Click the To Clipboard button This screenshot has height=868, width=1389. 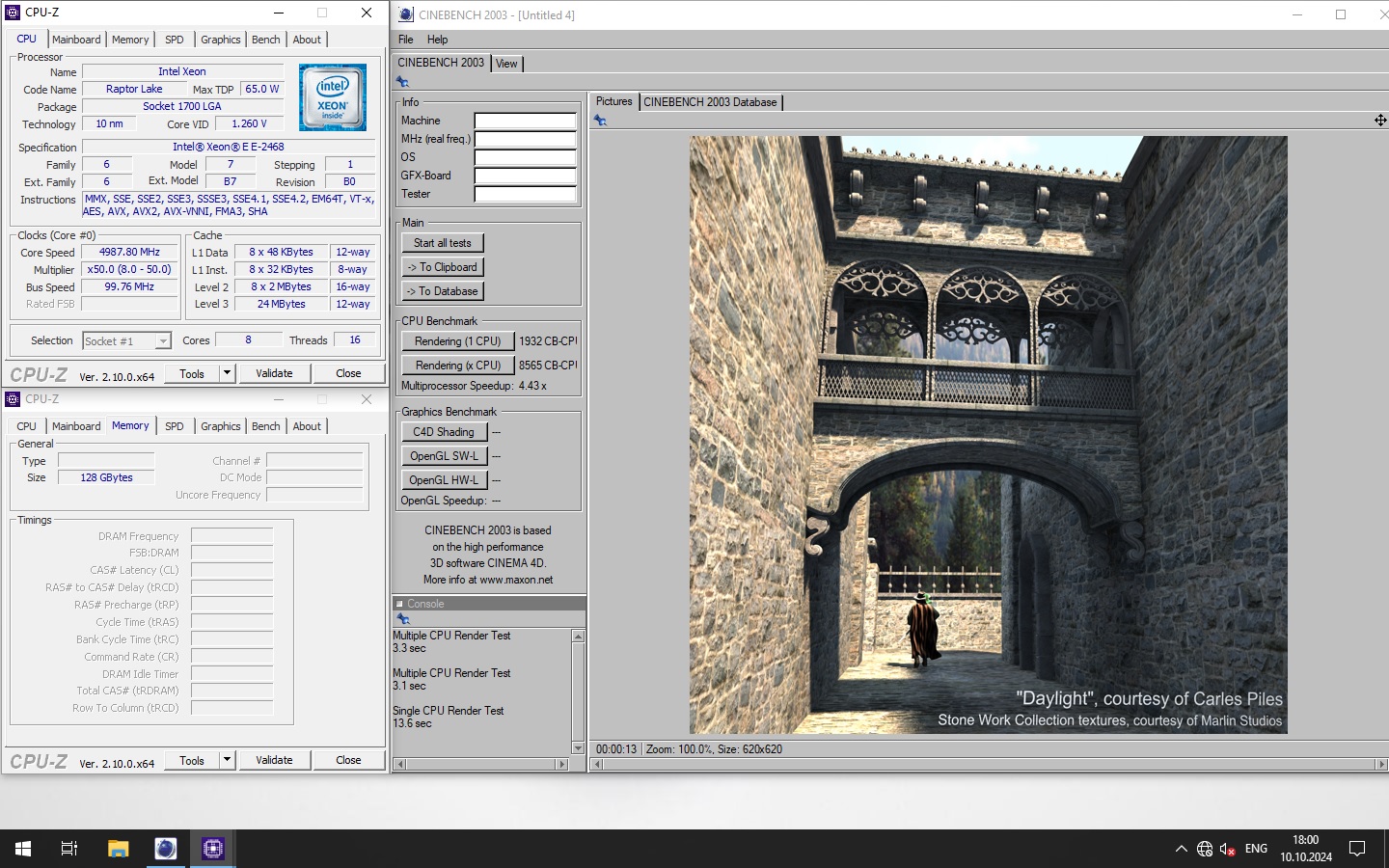point(443,267)
